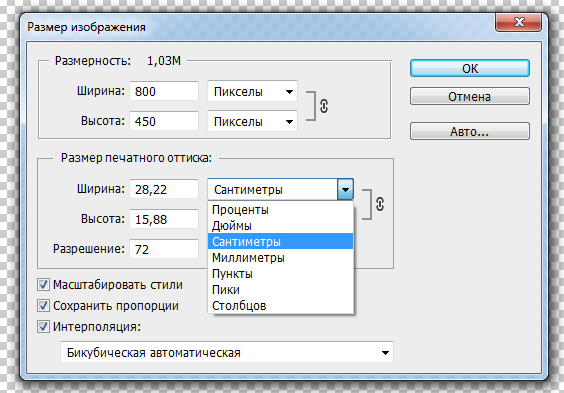Click the Разрешение: label
The height and width of the screenshot is (393, 564).
[88, 249]
